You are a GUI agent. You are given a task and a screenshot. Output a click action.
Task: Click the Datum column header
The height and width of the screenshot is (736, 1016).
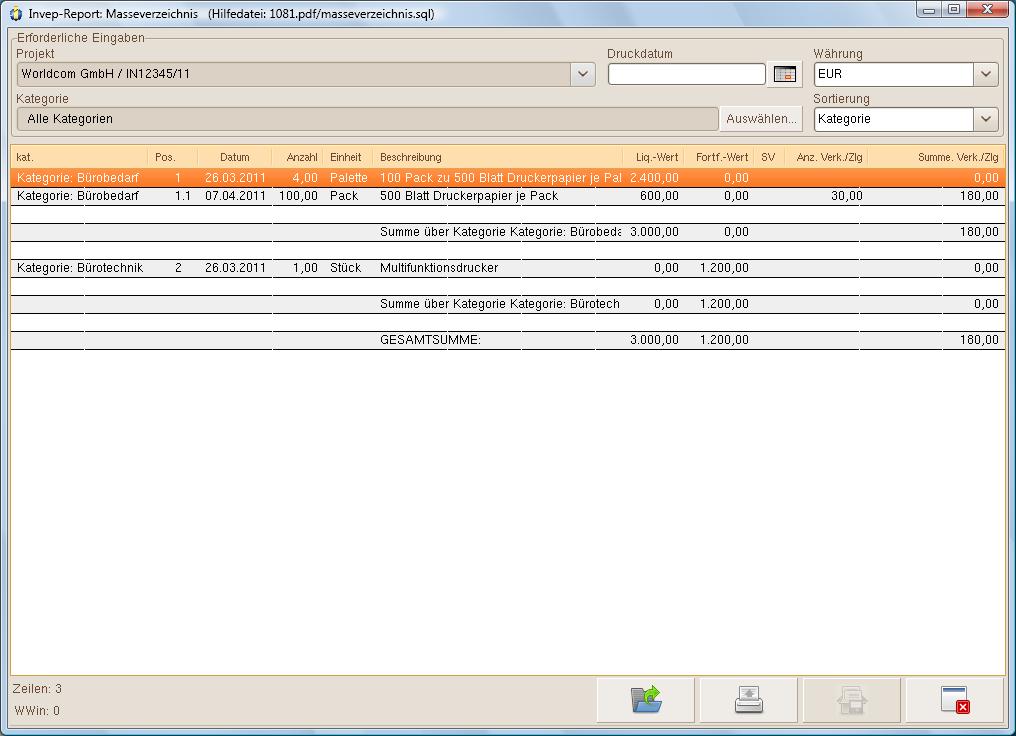(x=235, y=157)
